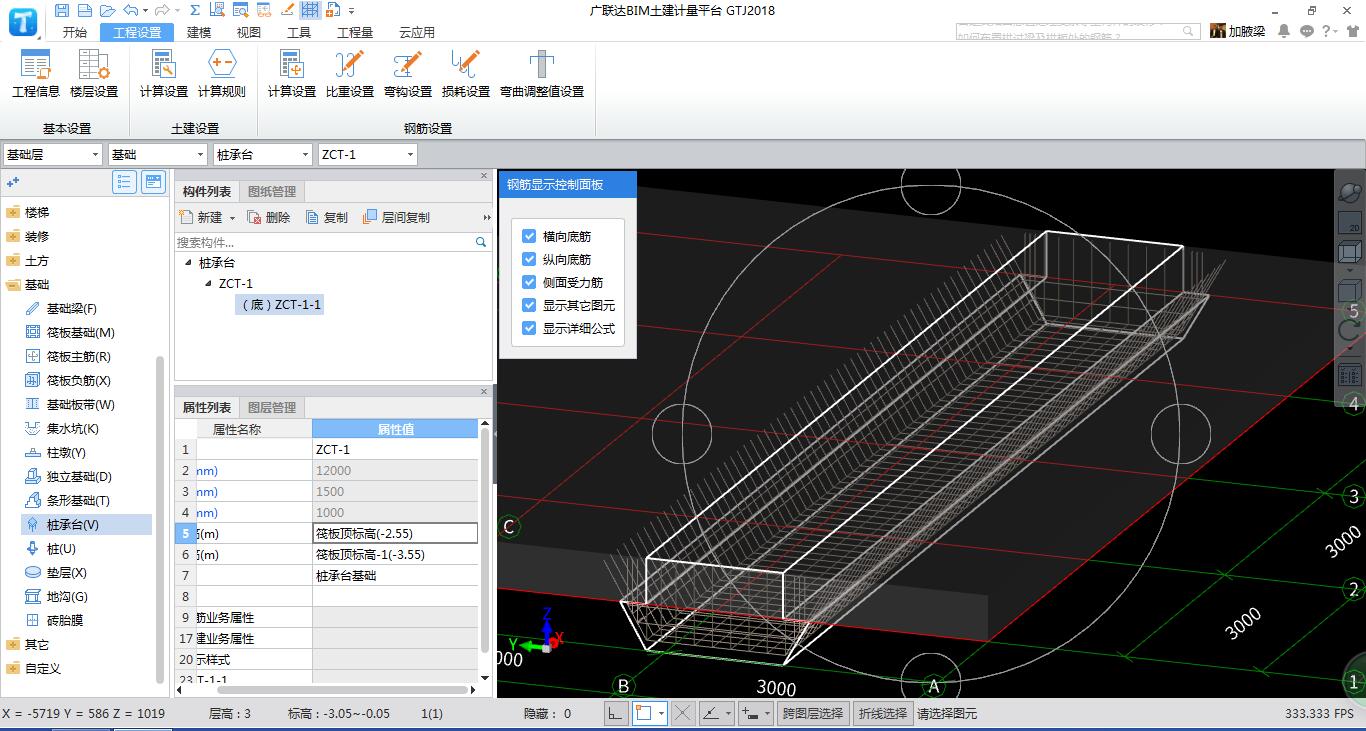
Task: Click 折线选择 button
Action: coord(882,713)
